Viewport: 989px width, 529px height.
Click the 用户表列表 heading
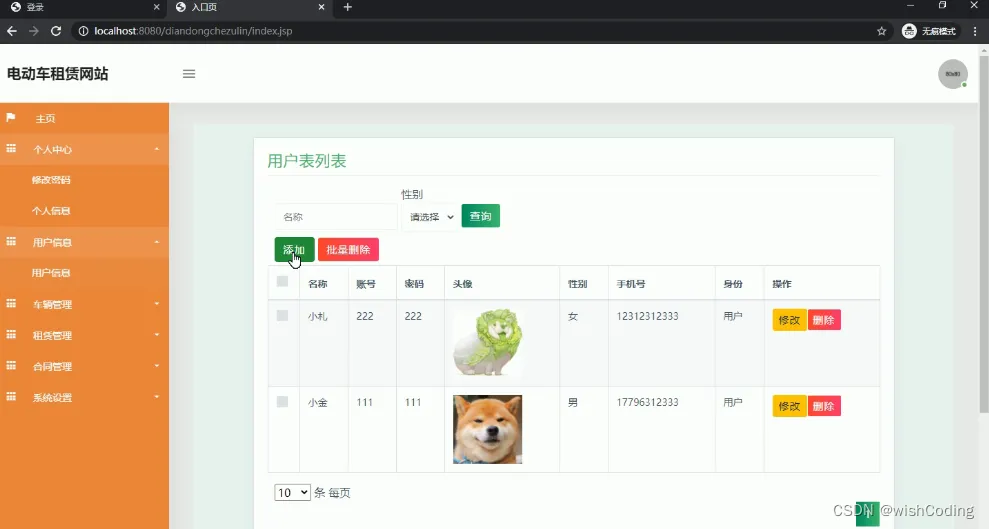click(307, 161)
